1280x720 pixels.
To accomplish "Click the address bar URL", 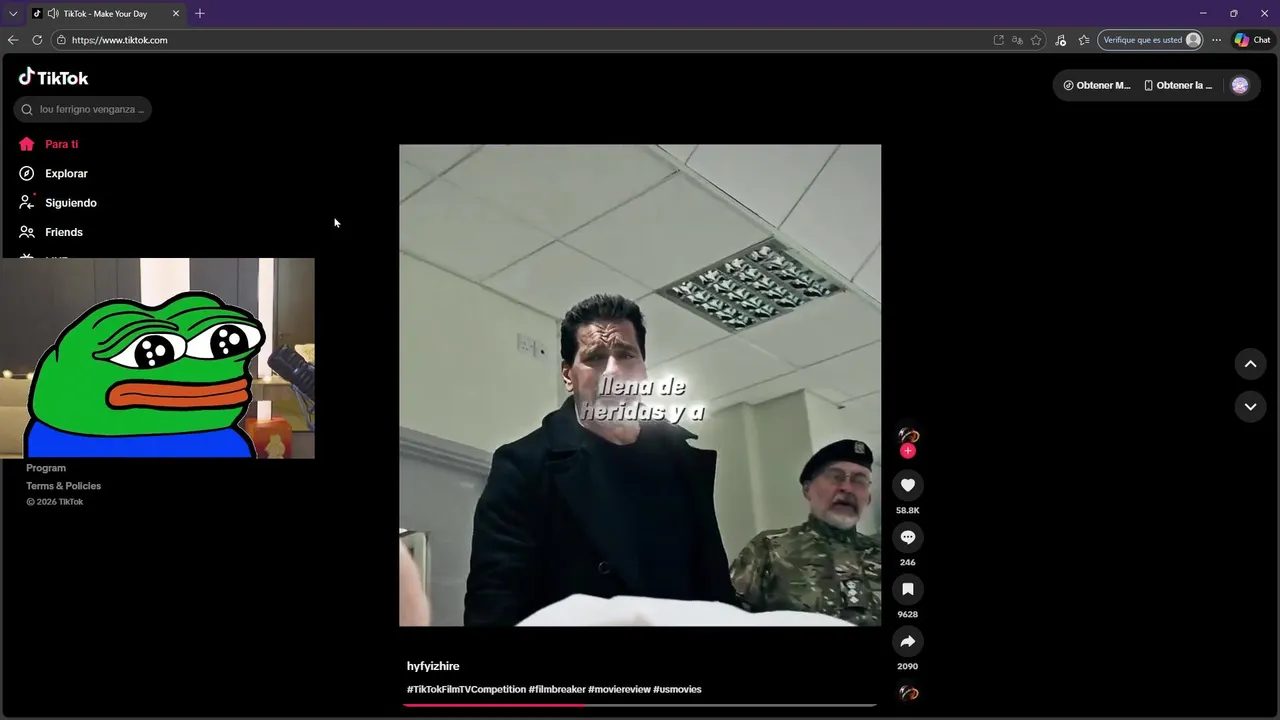I will coord(119,40).
